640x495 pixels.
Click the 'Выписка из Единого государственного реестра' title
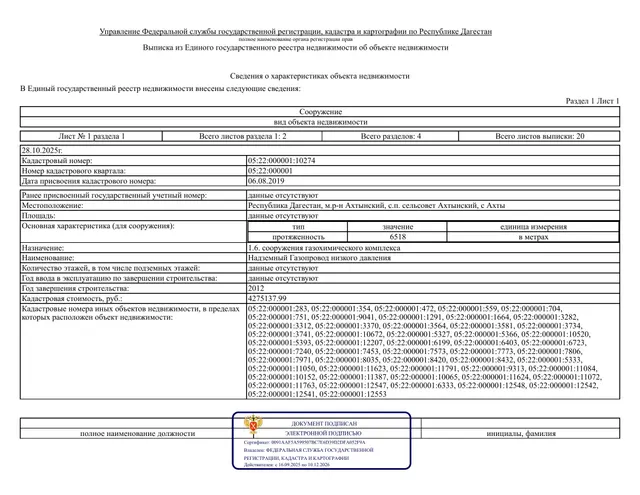coord(296,48)
